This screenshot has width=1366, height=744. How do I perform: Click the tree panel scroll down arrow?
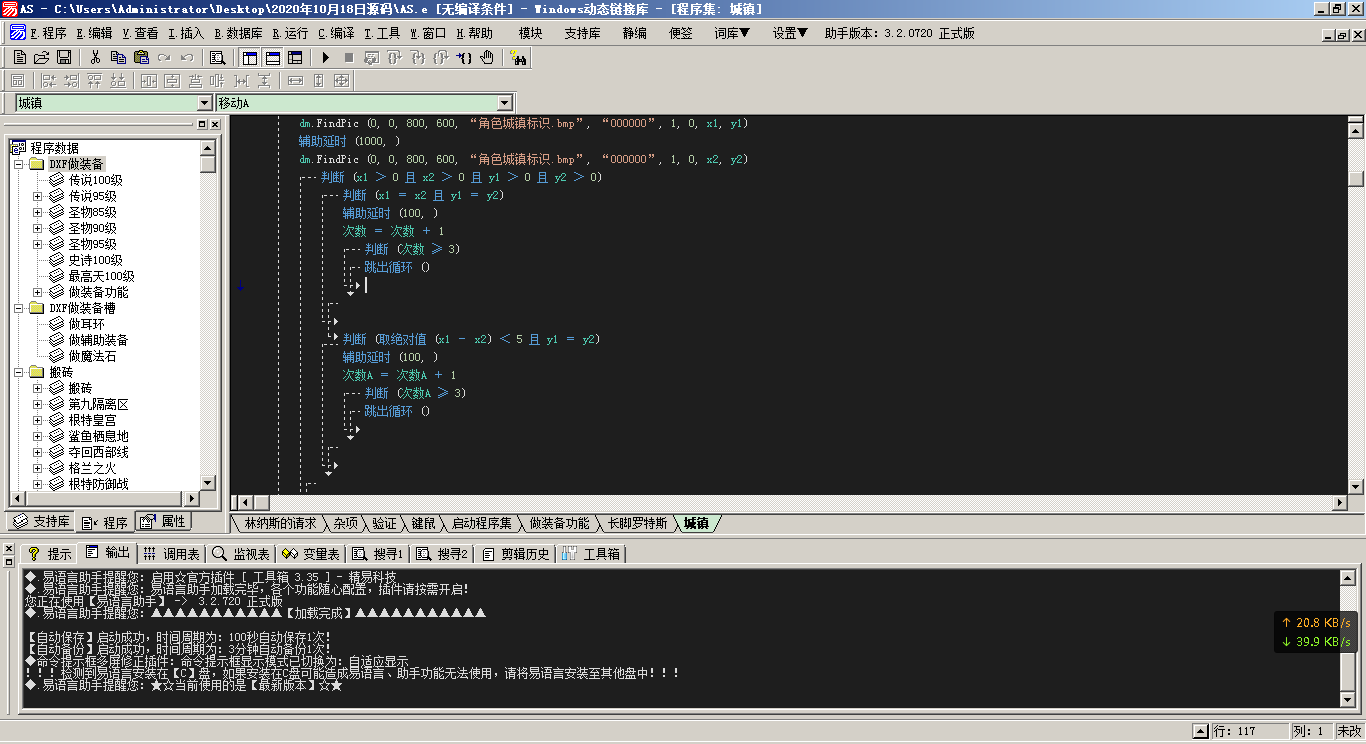tap(208, 483)
